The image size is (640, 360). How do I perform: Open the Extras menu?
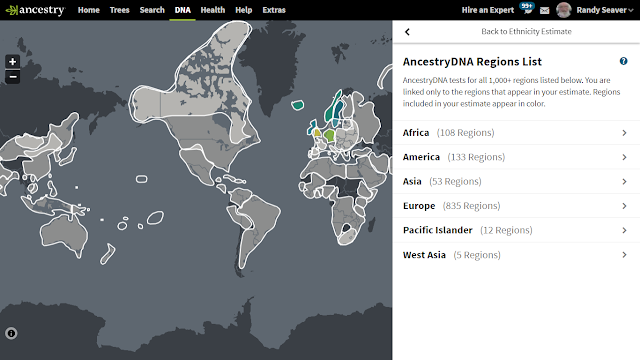(x=274, y=10)
